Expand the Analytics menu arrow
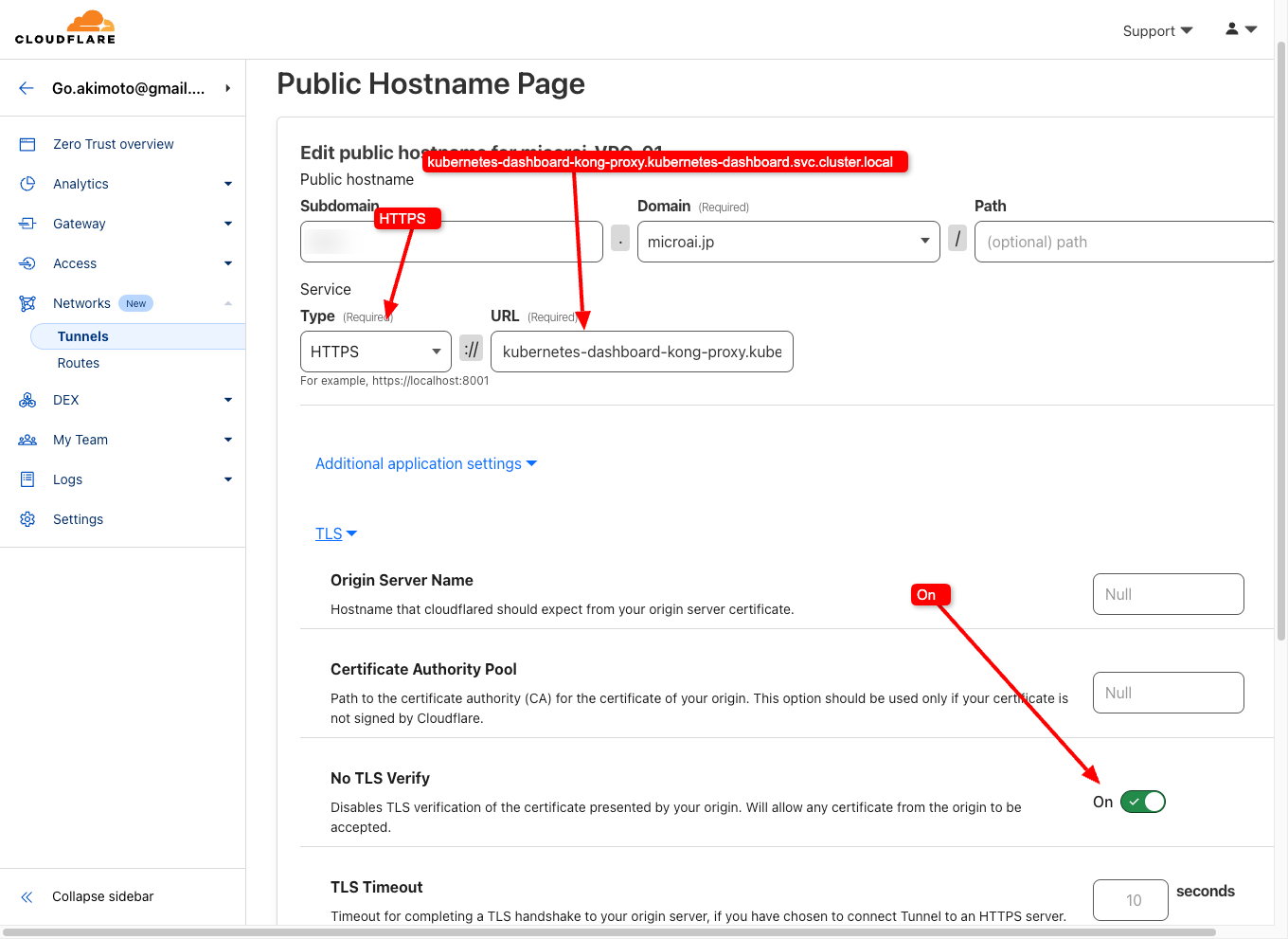The image size is (1288, 939). click(x=228, y=184)
